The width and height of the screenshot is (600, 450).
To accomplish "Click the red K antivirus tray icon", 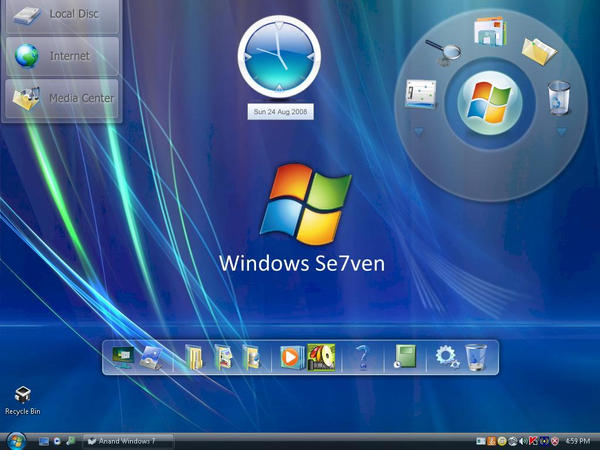I will coord(533,442).
